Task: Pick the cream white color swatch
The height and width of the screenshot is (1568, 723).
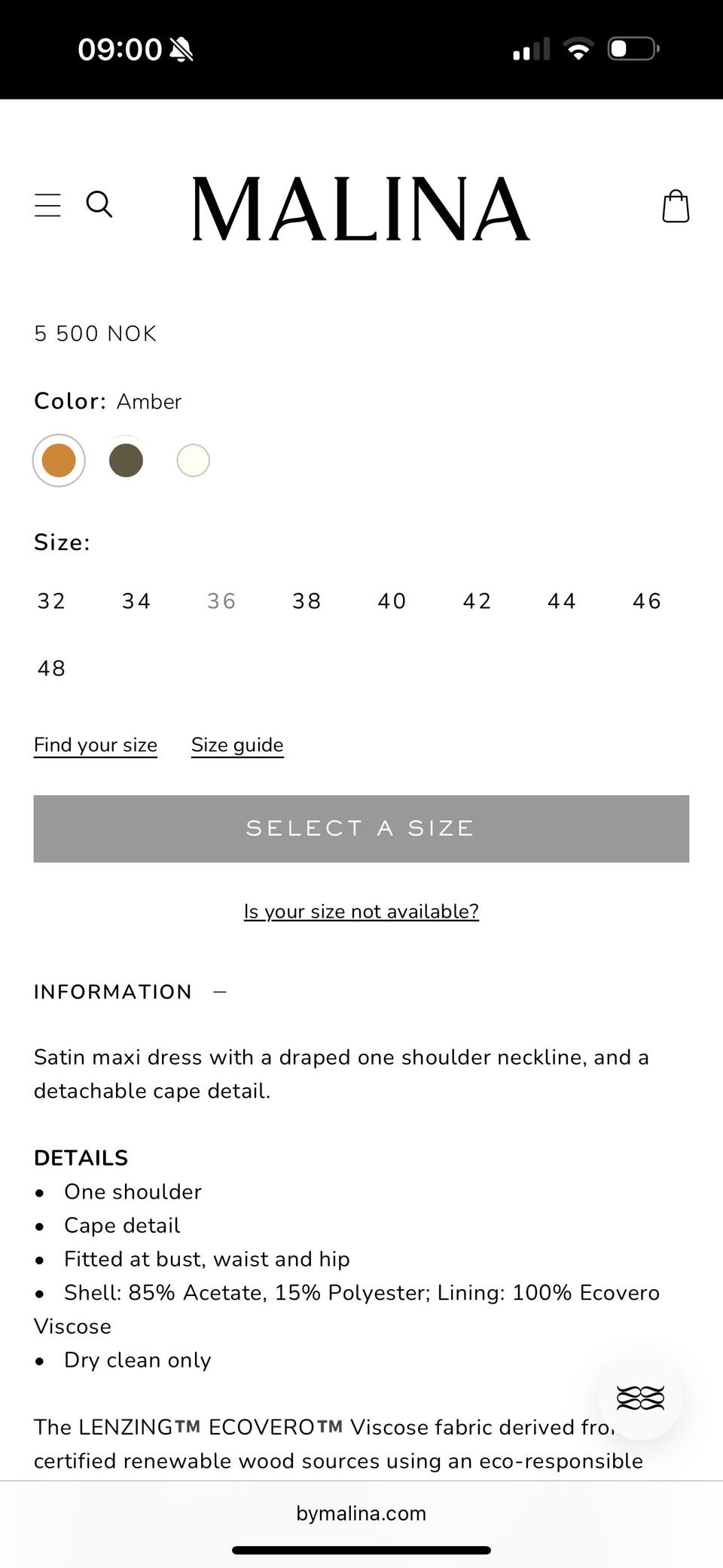Action: pos(193,460)
